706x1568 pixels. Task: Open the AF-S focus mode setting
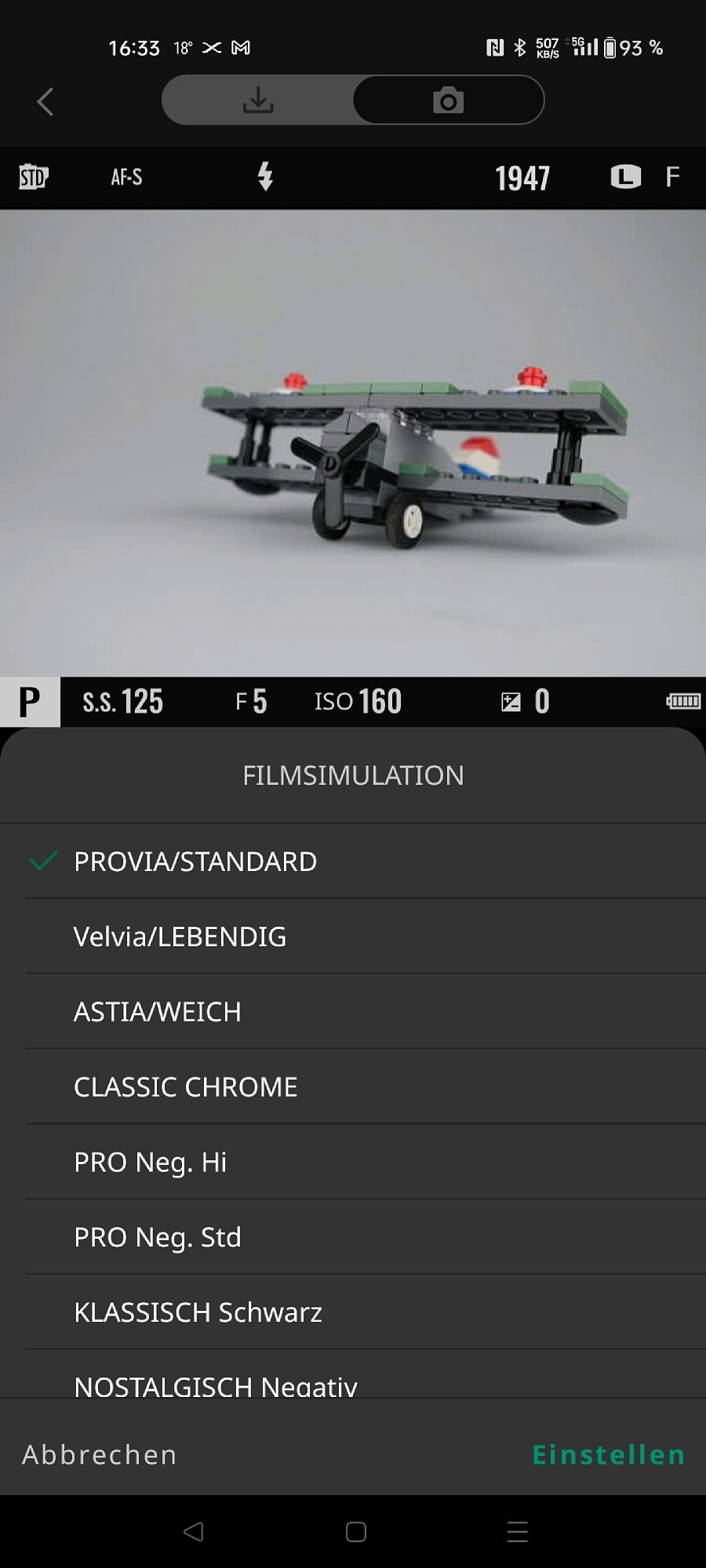(126, 177)
